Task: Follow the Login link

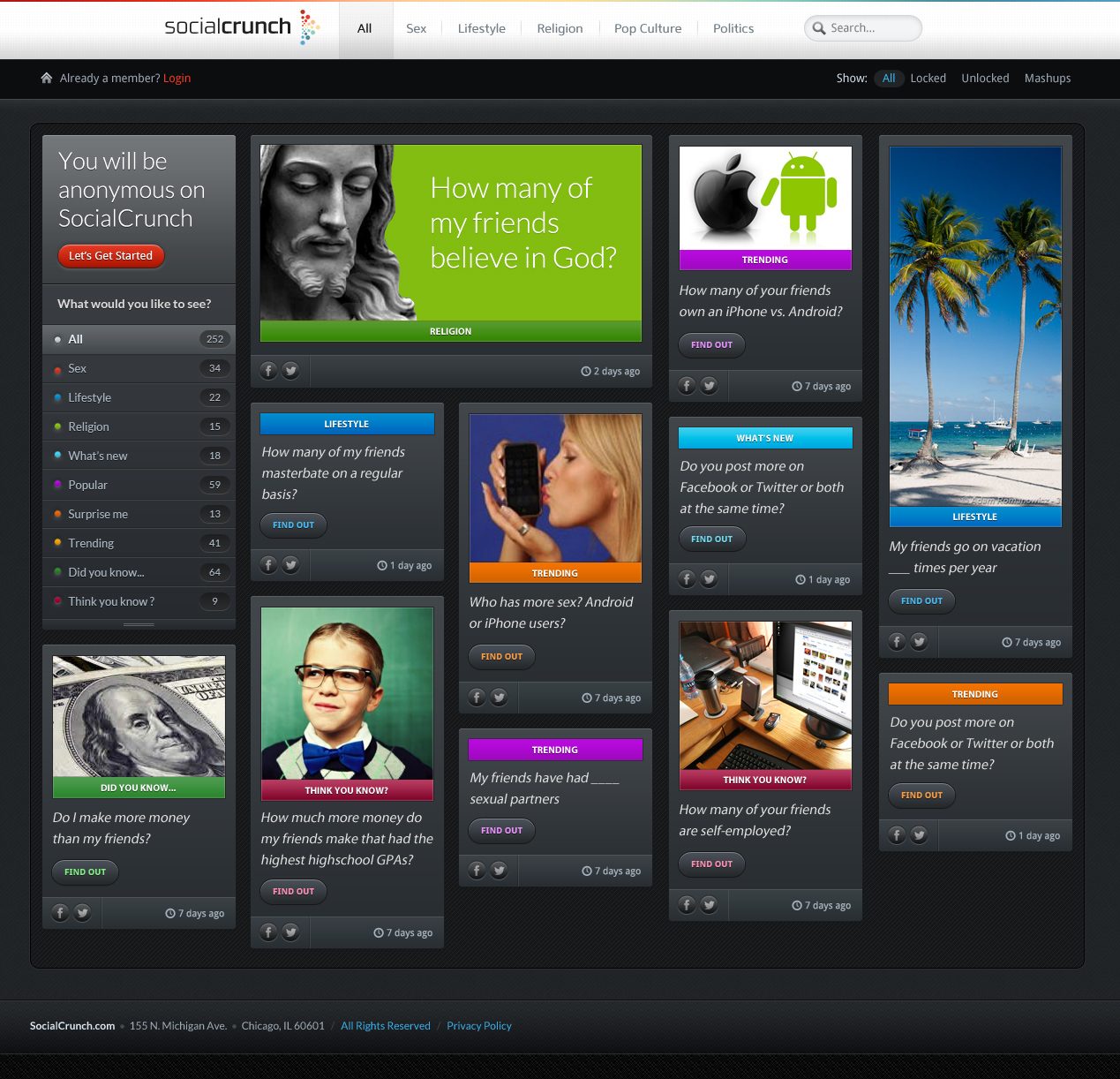Action: coord(177,79)
